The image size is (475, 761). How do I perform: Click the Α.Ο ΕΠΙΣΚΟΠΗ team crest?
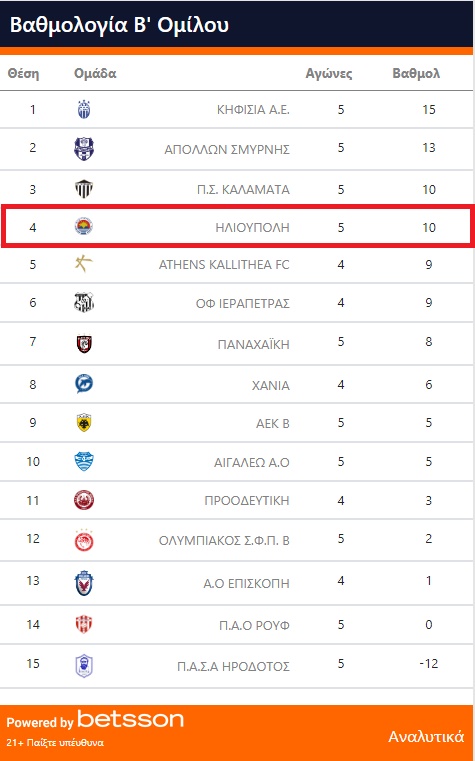click(x=84, y=583)
